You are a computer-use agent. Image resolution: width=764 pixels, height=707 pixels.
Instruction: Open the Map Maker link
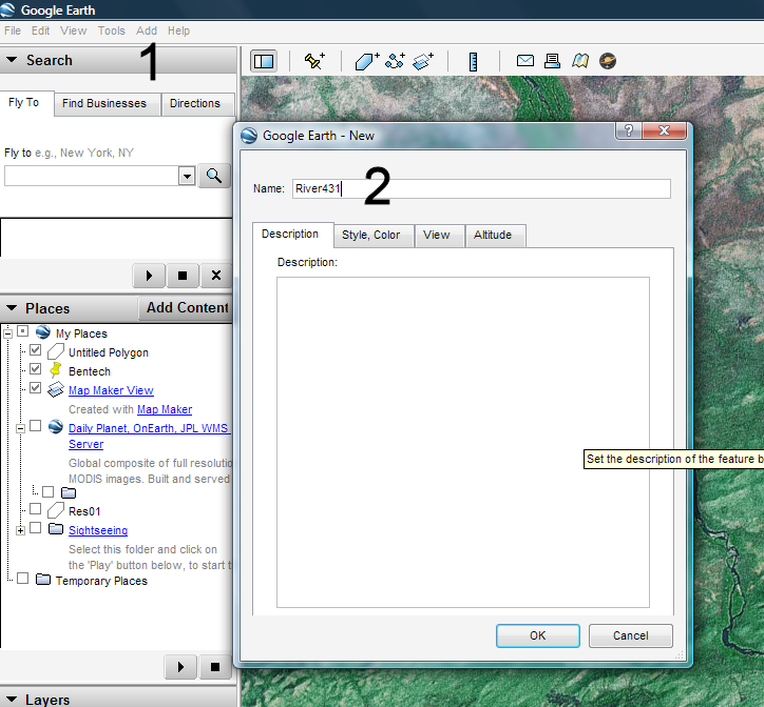[x=165, y=409]
